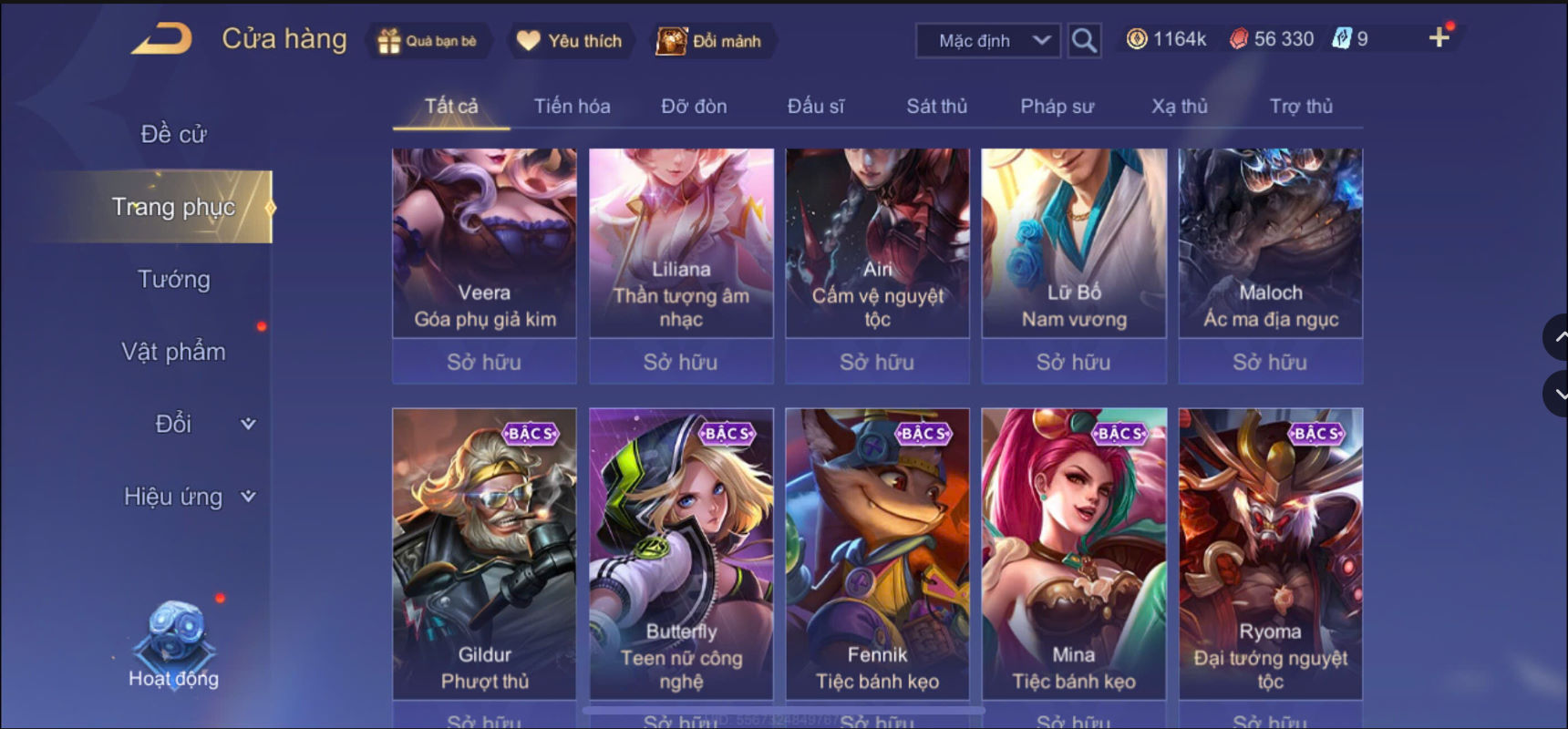Select Tướng in the sidebar

(173, 279)
